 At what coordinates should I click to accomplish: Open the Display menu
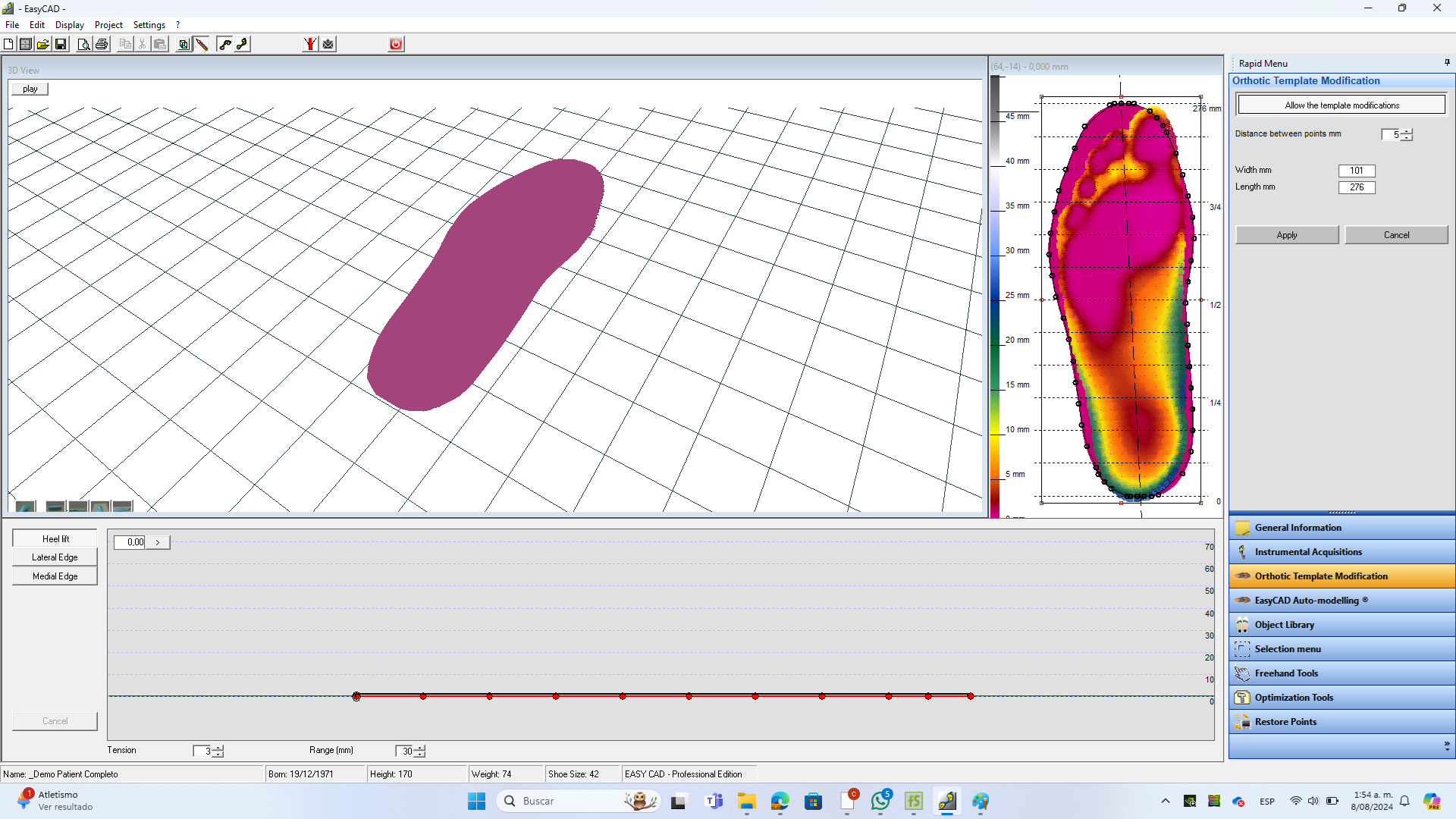pos(69,25)
